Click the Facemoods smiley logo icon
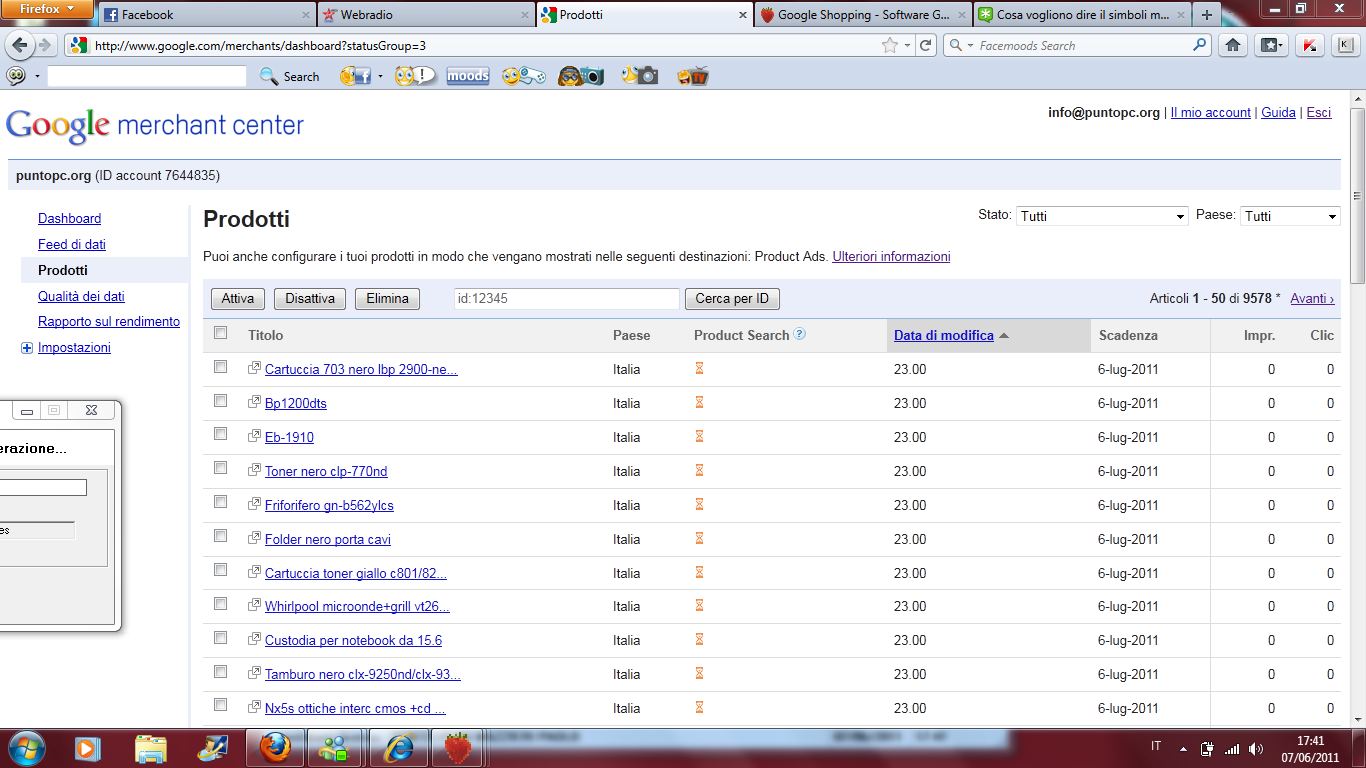1366x768 pixels. click(17, 76)
